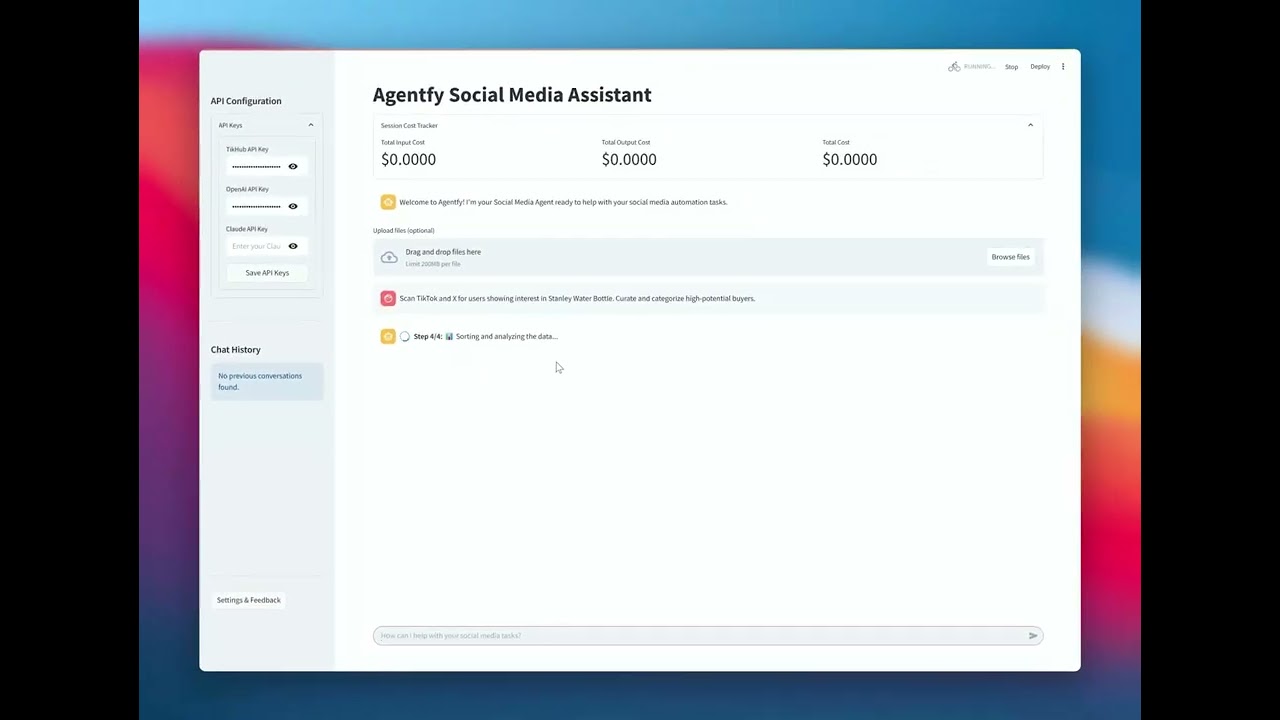1280x720 pixels.
Task: Open Settings & Feedback
Action: pyautogui.click(x=249, y=600)
